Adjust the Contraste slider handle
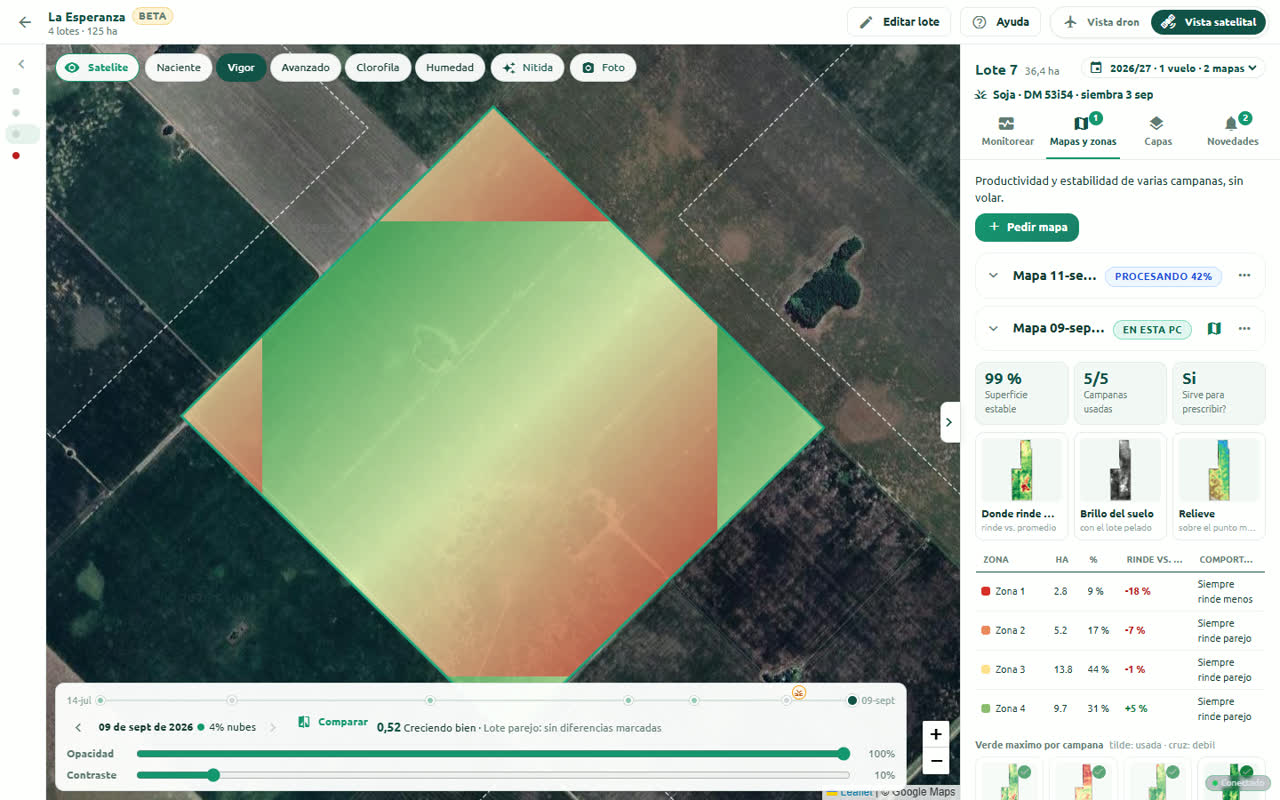1280x800 pixels. [x=213, y=775]
